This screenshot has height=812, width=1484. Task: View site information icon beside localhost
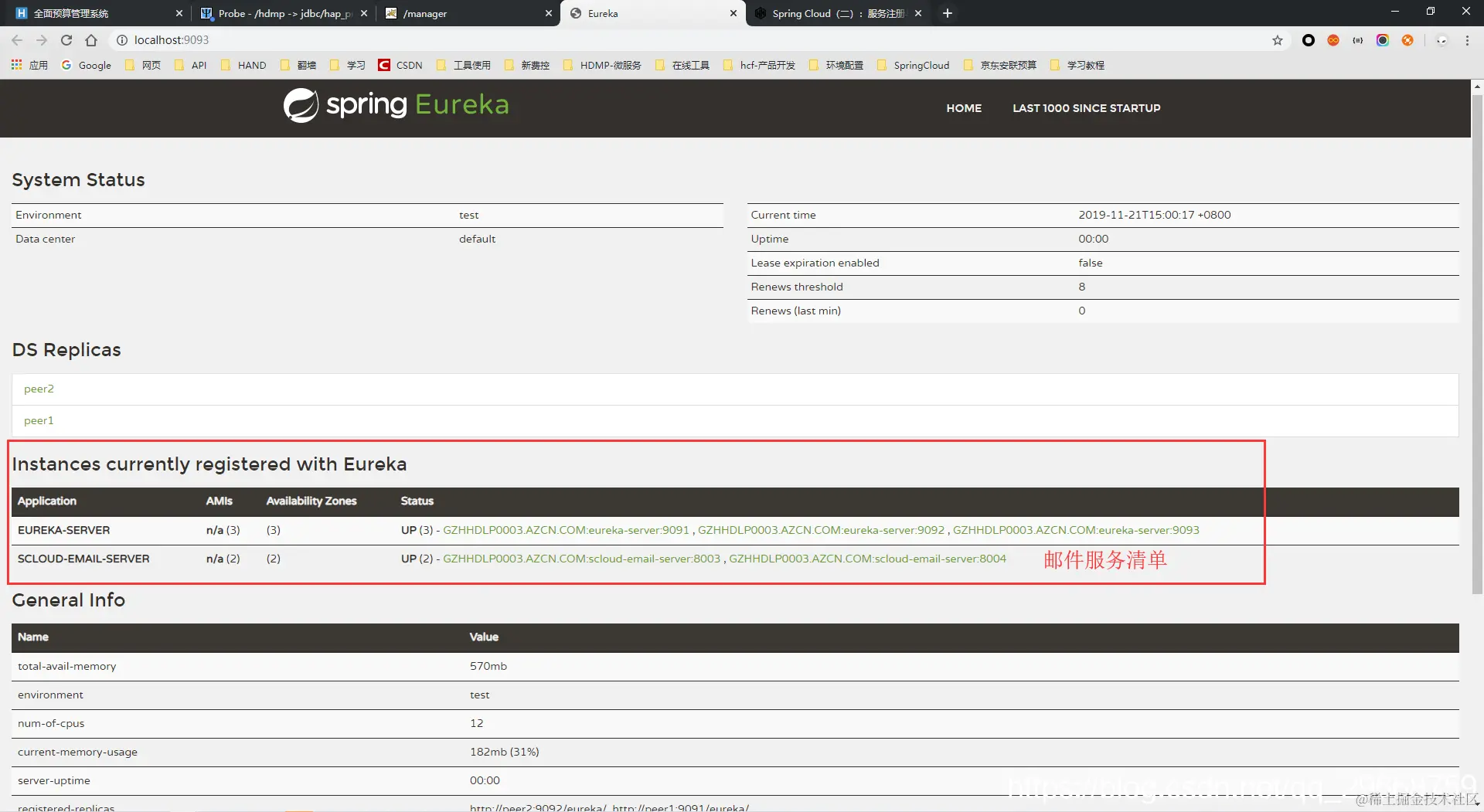pyautogui.click(x=122, y=40)
